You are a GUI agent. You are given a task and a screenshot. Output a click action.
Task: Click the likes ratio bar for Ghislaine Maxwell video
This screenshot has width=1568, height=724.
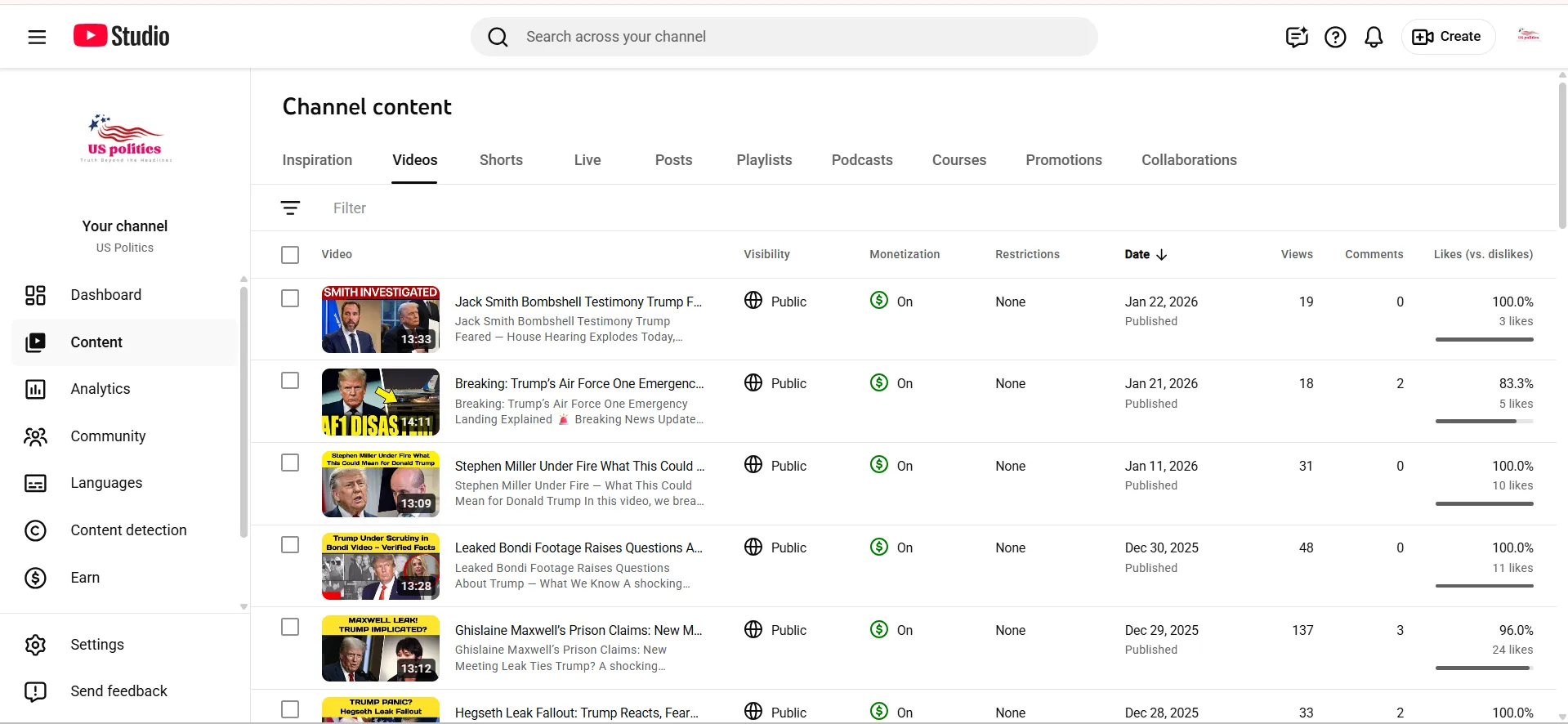[1484, 668]
